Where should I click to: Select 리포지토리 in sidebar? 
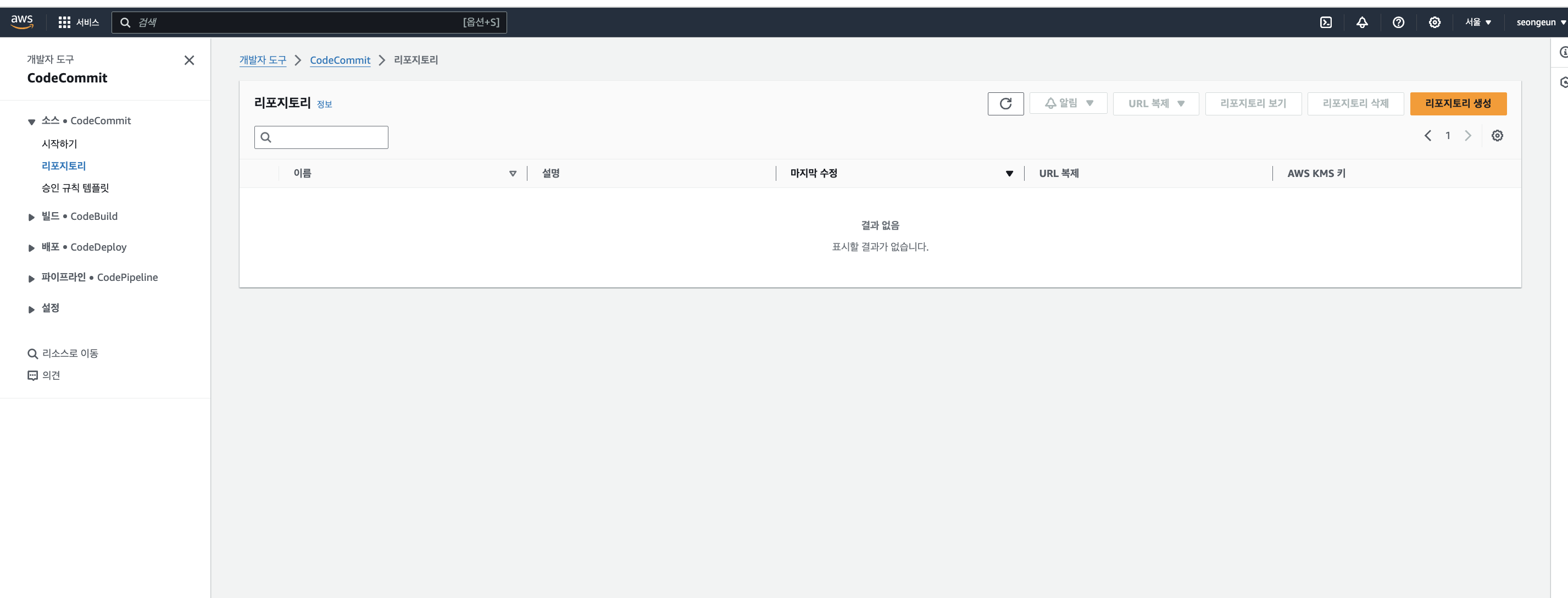63,165
